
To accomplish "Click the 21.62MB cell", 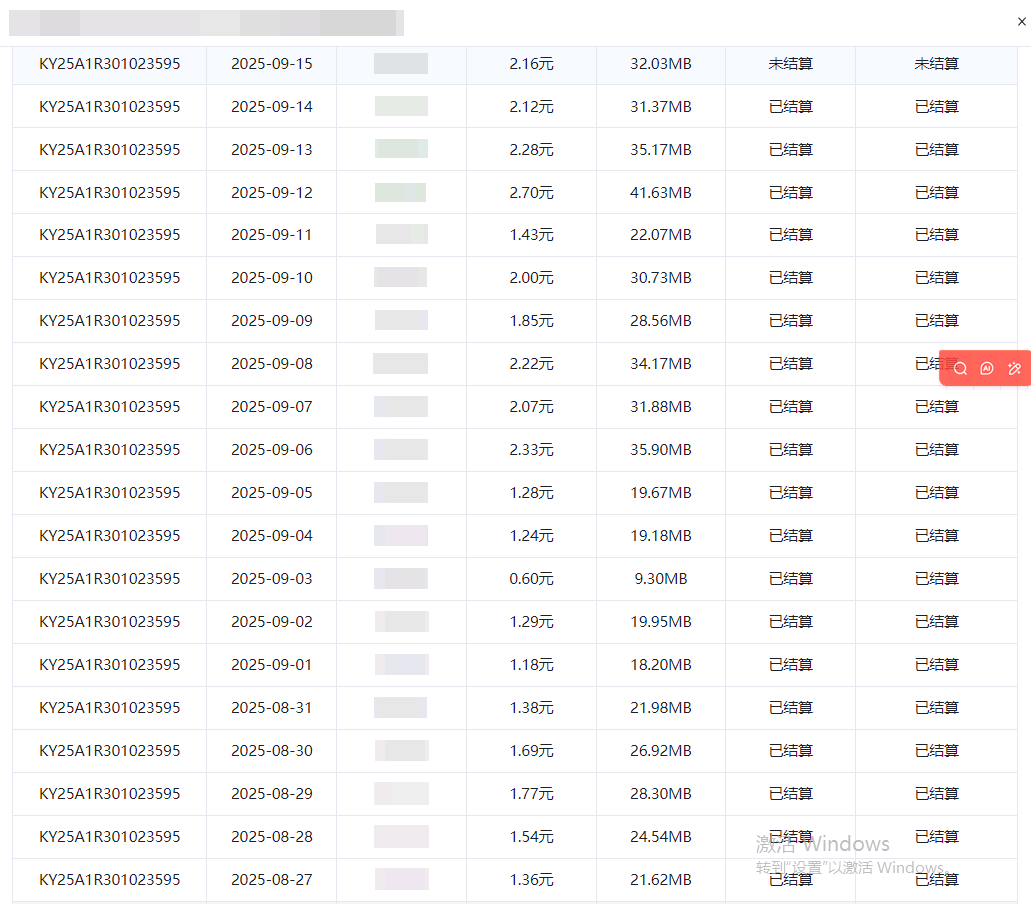I will pyautogui.click(x=661, y=880).
